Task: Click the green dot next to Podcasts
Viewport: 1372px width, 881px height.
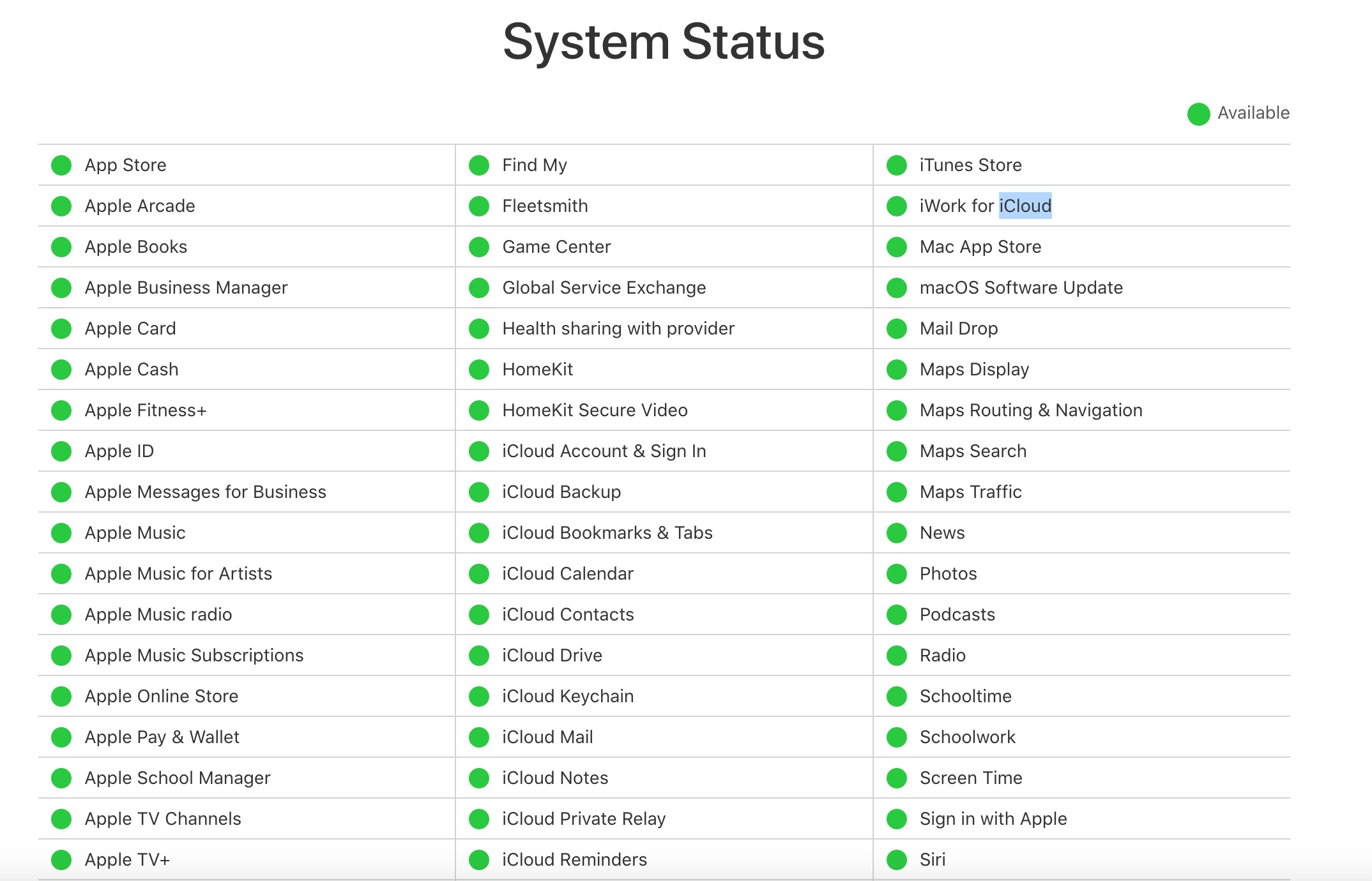Action: tap(897, 615)
